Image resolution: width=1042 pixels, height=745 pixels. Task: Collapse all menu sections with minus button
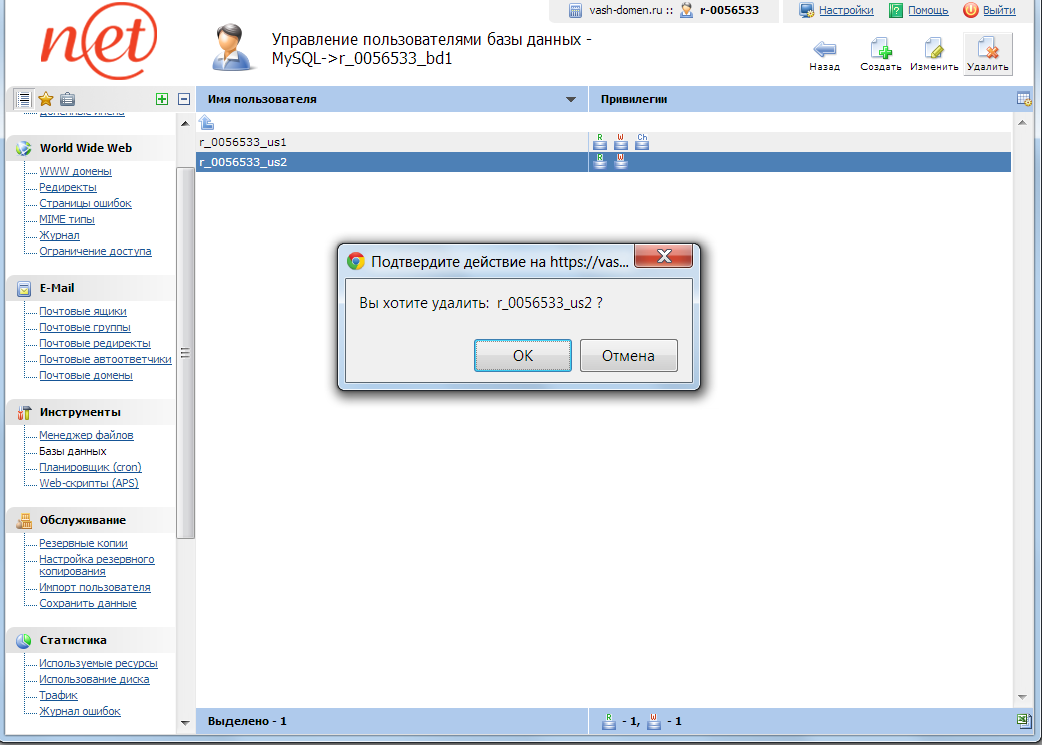coord(184,99)
